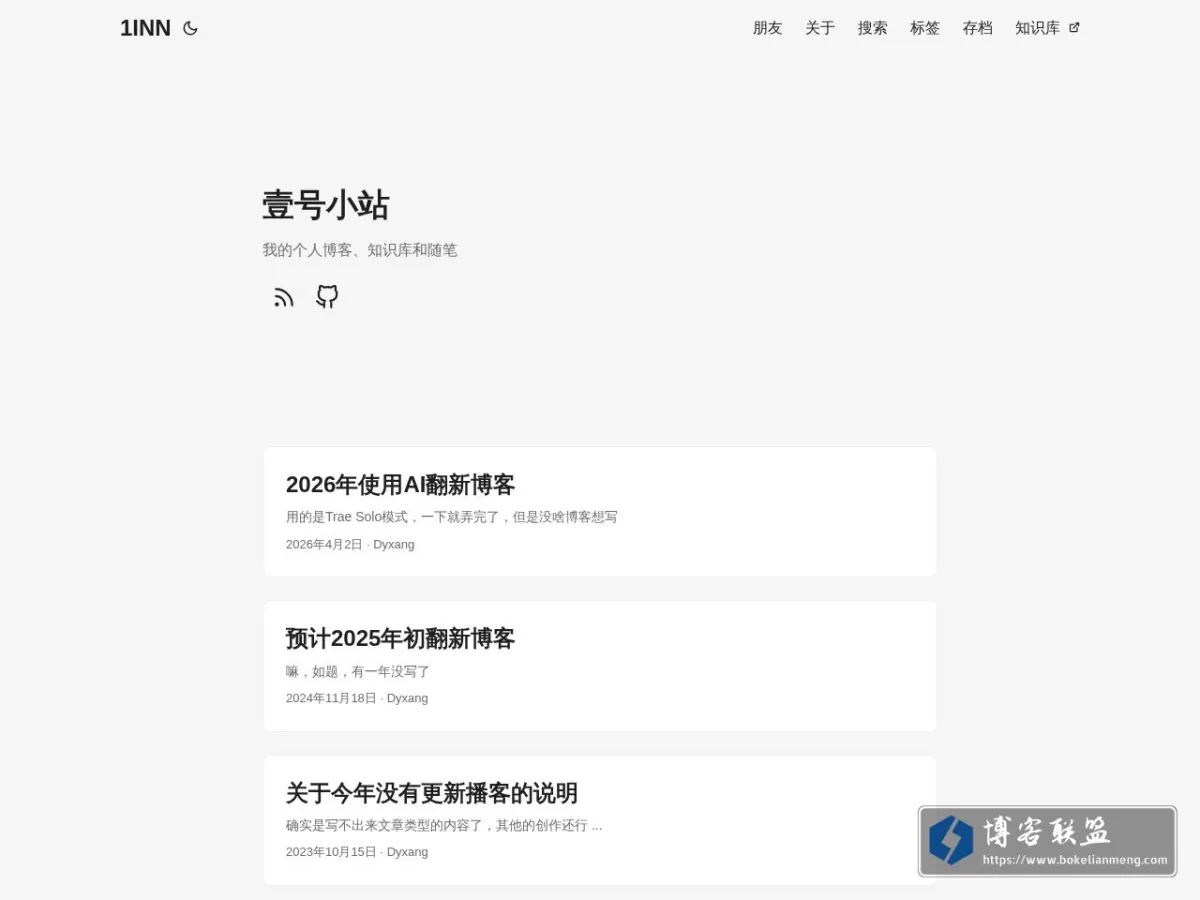Click summary 嘛，如题，有一年没写了
The image size is (1200, 900).
click(x=358, y=671)
